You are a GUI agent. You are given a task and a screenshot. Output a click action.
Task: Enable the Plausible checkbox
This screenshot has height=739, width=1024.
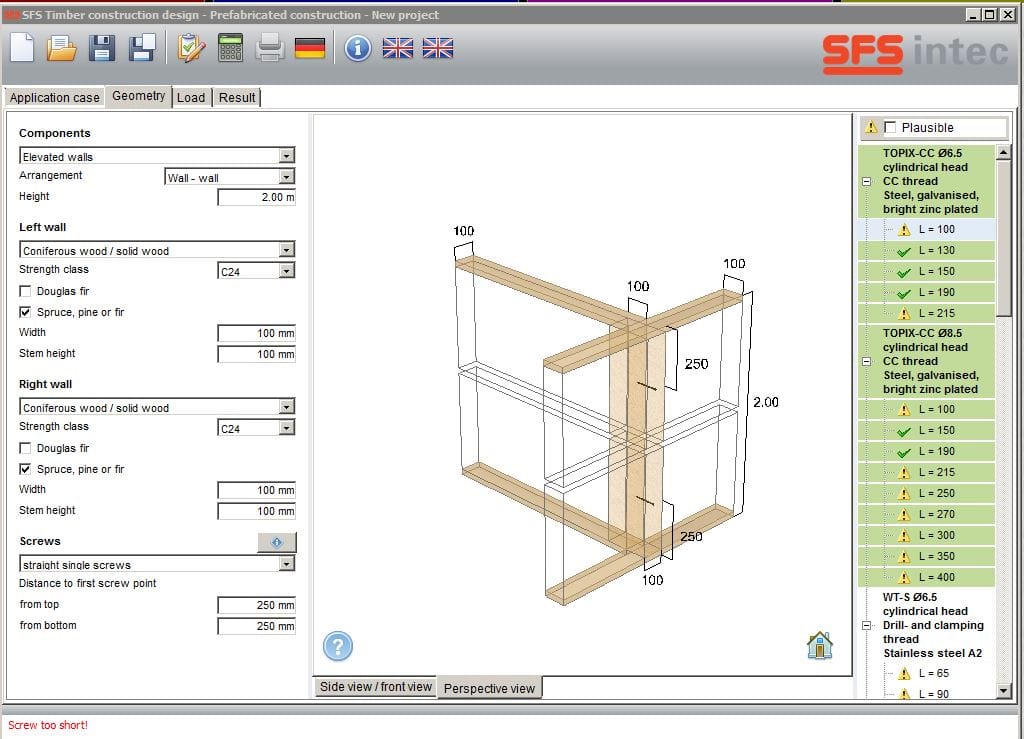point(891,128)
